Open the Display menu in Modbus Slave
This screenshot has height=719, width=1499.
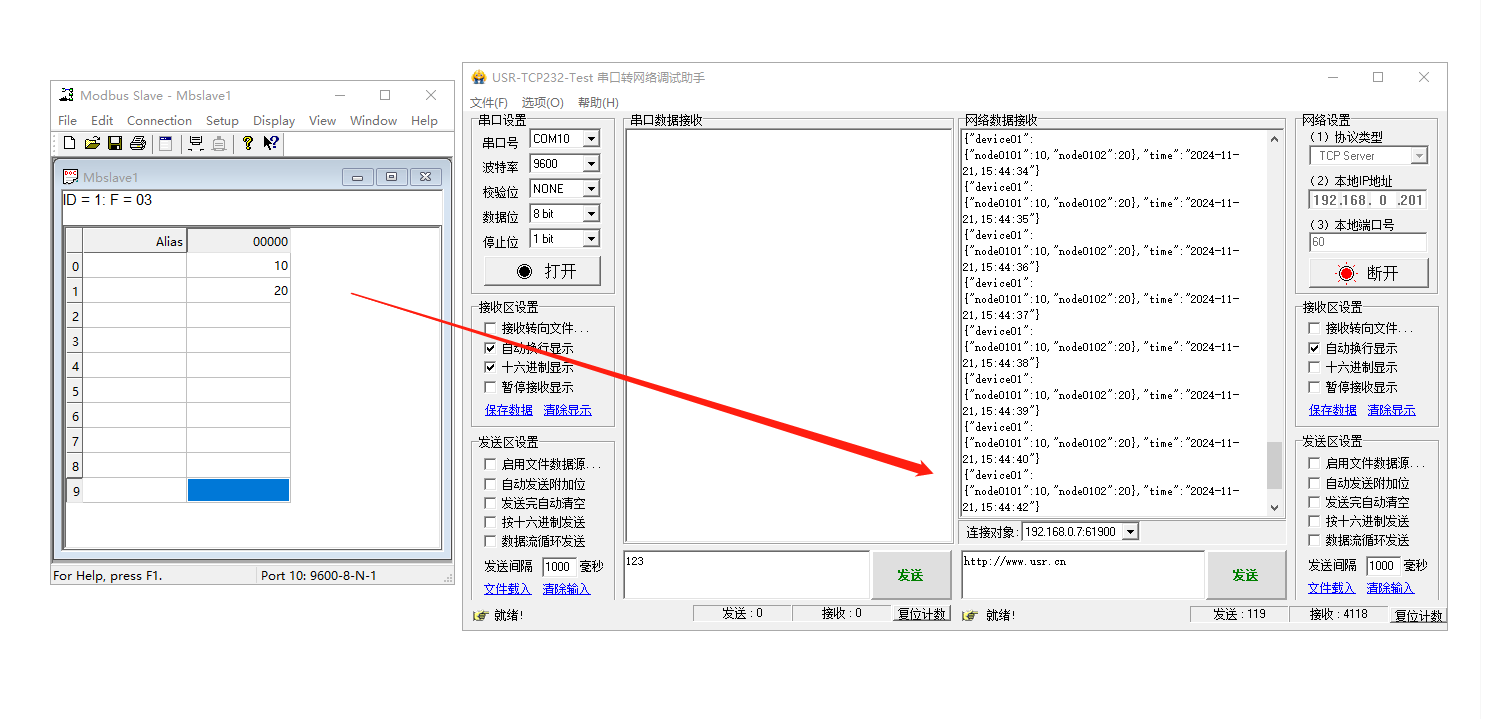coord(274,120)
